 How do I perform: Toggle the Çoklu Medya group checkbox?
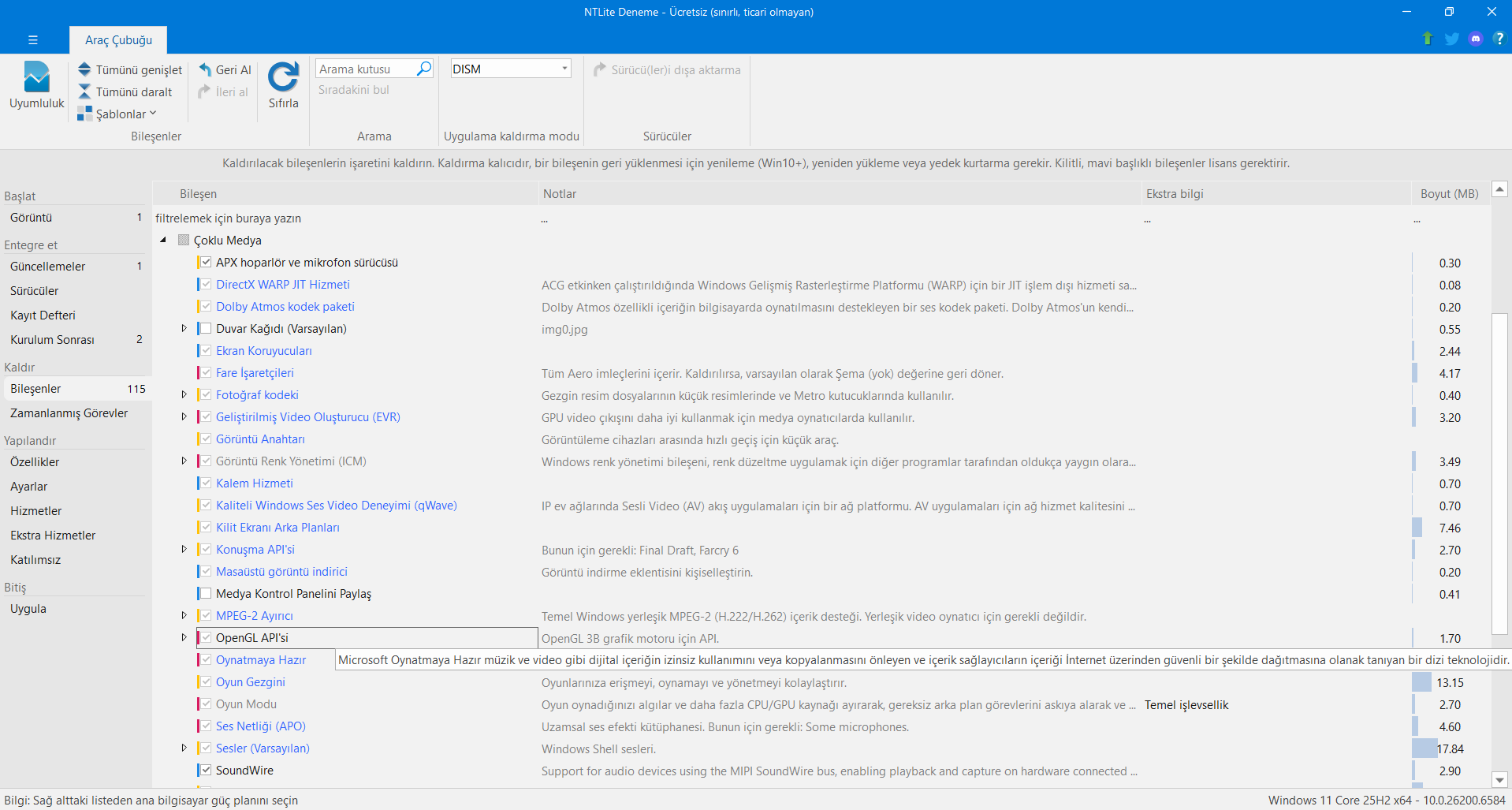[x=184, y=240]
